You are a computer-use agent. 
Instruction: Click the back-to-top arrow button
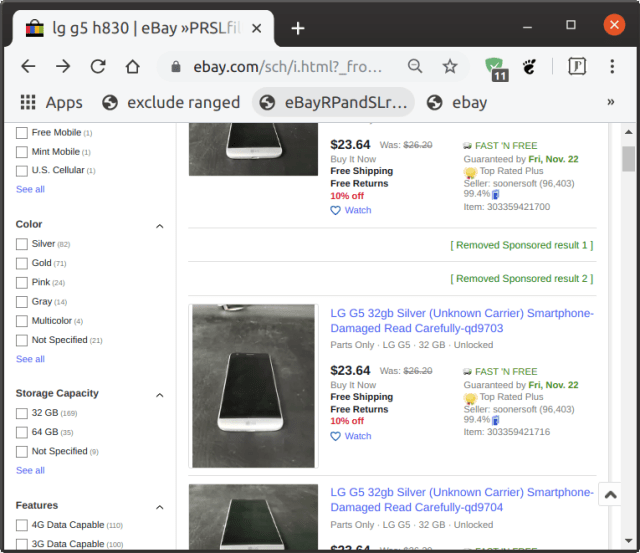[610, 494]
